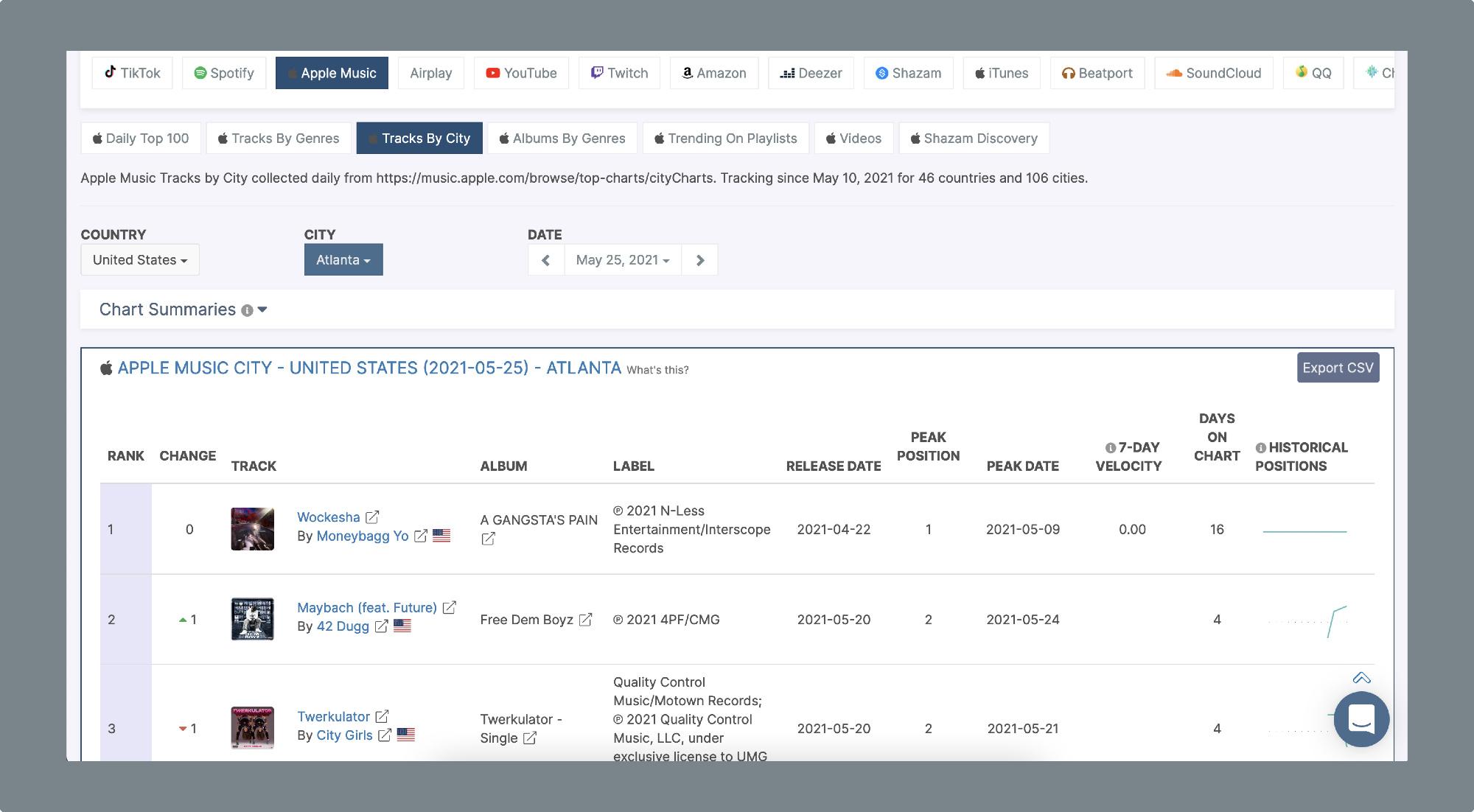Click the Wockesha album cover thumbnail
The width and height of the screenshot is (1474, 812).
[x=253, y=529]
